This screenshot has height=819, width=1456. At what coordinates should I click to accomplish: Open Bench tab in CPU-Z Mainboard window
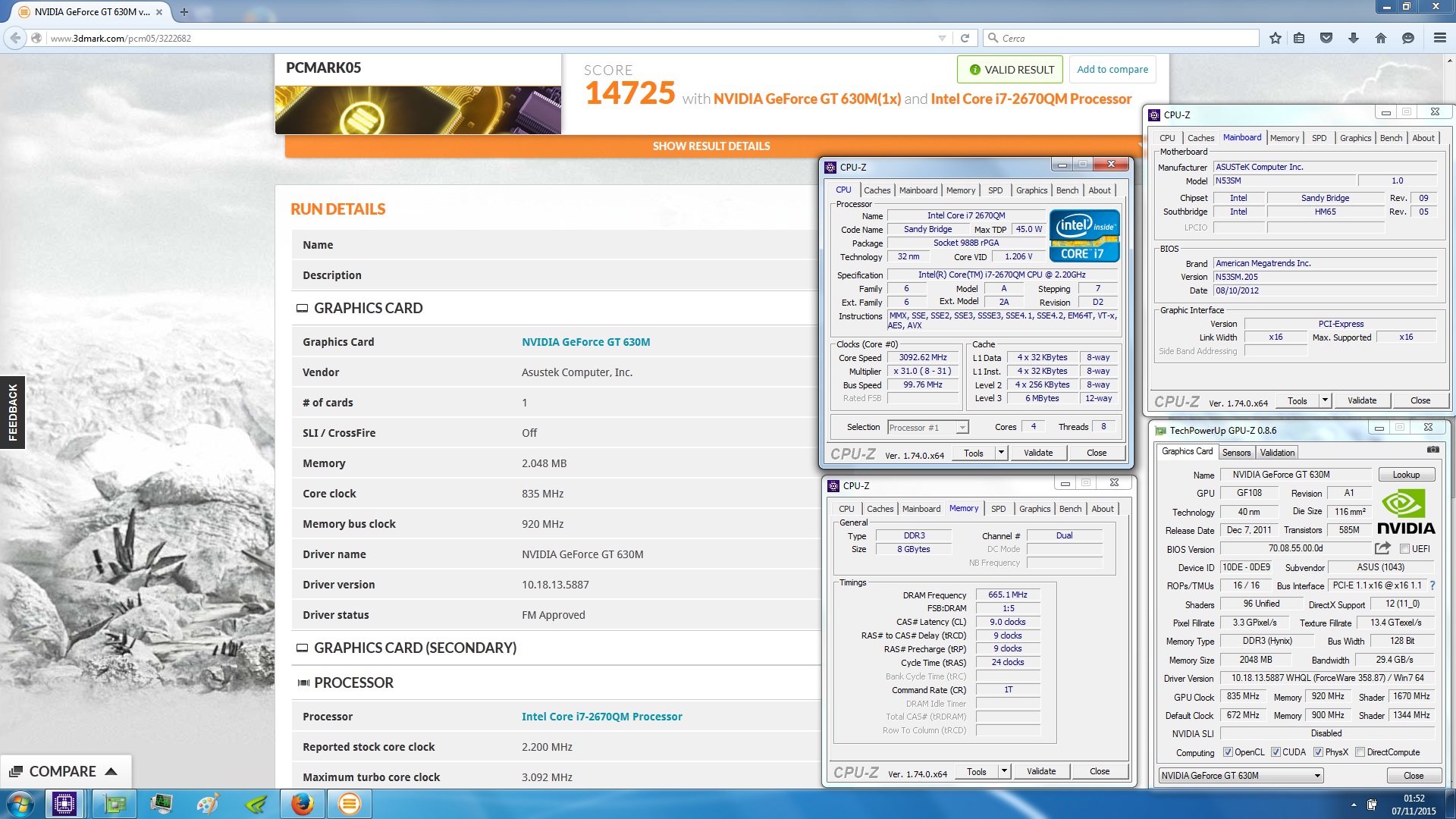coord(1391,138)
